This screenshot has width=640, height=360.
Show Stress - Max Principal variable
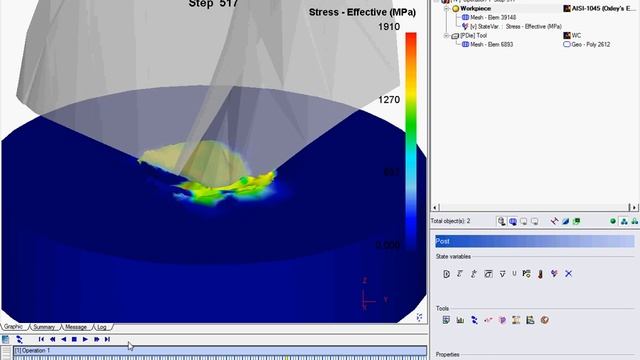click(x=527, y=274)
